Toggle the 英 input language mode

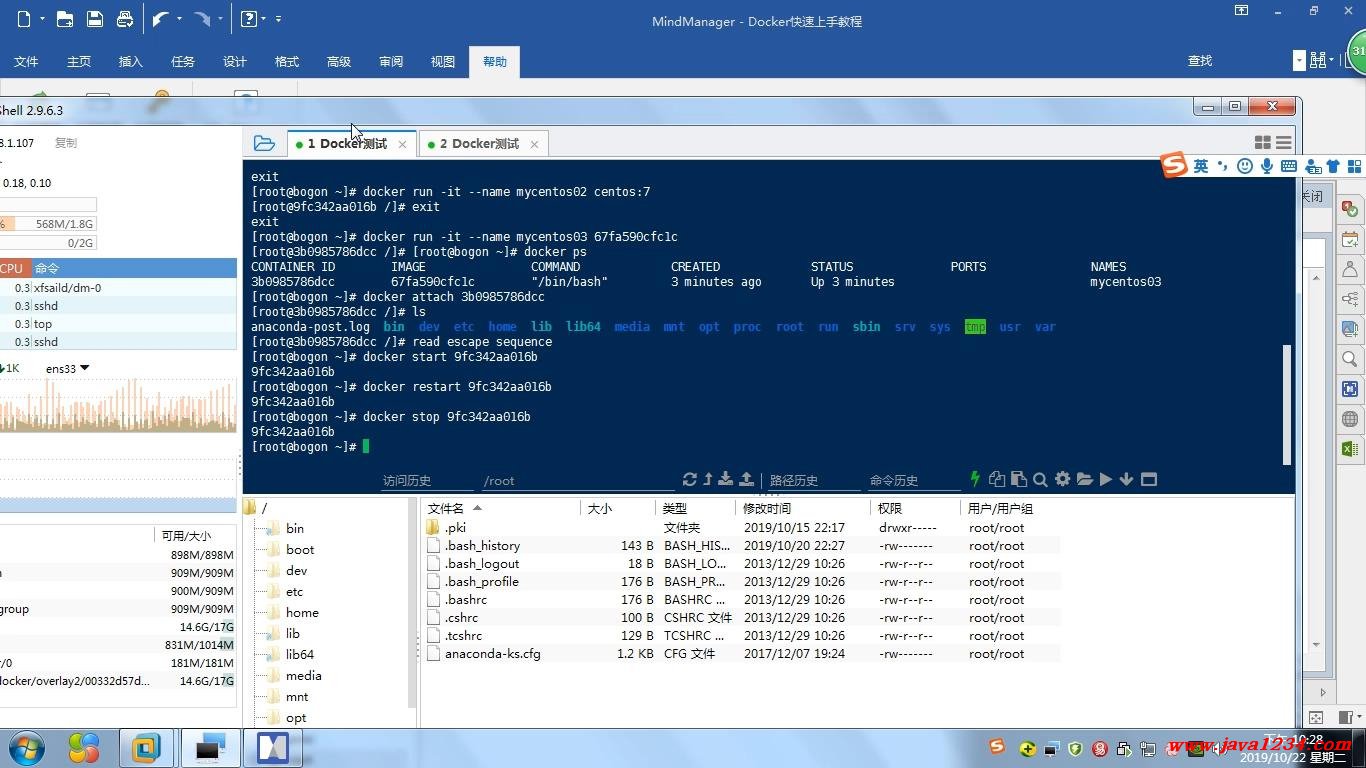point(1200,166)
